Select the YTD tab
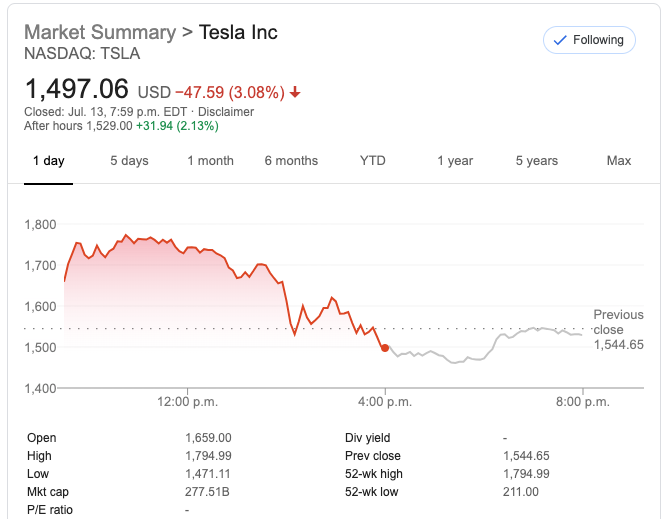Viewport: 666px width, 519px height. point(373,161)
